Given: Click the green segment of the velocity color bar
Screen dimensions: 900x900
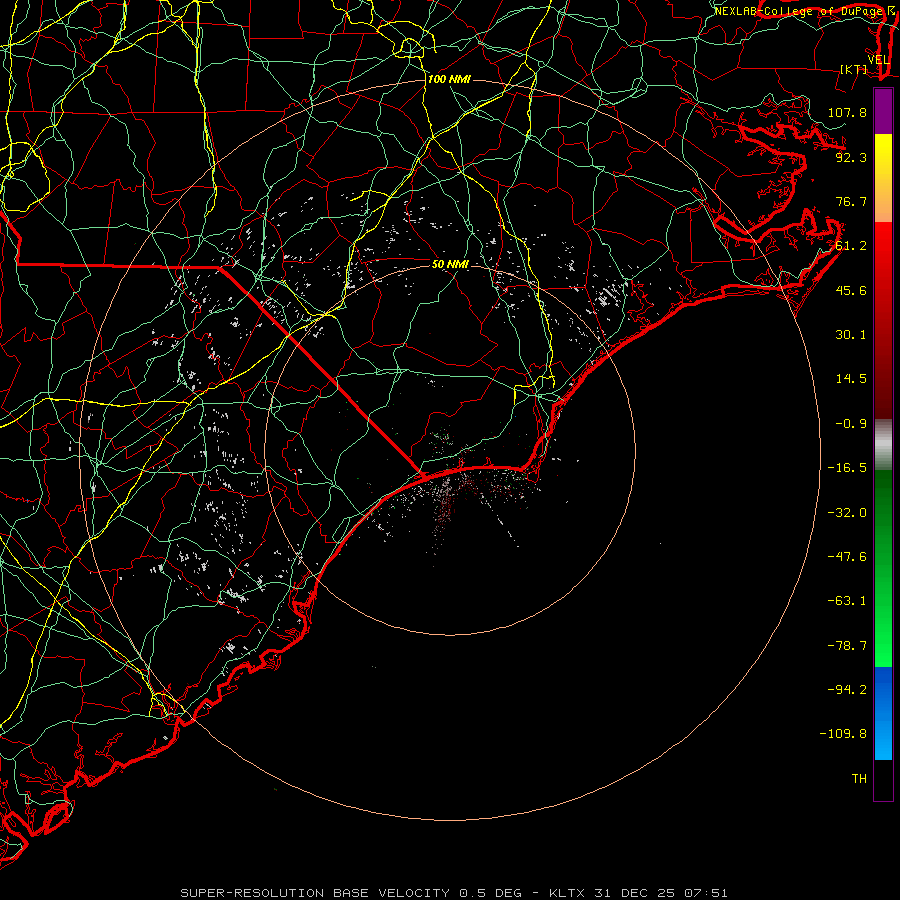Looking at the screenshot, I should click(x=883, y=568).
